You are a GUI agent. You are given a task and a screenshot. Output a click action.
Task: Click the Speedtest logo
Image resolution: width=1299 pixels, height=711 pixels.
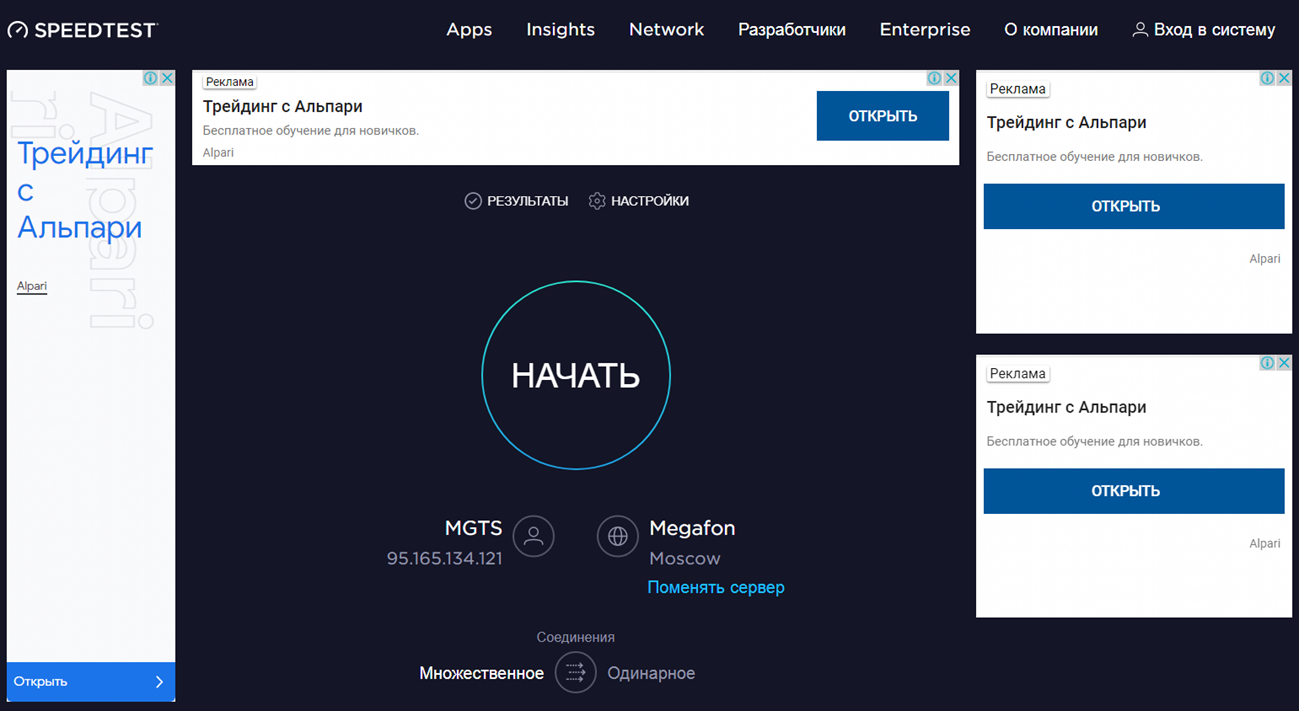(x=82, y=30)
